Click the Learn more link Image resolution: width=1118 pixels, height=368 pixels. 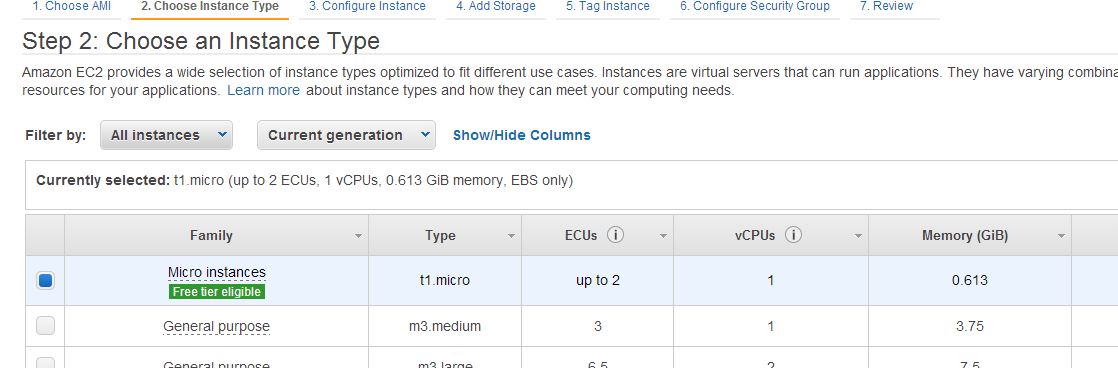coord(263,91)
